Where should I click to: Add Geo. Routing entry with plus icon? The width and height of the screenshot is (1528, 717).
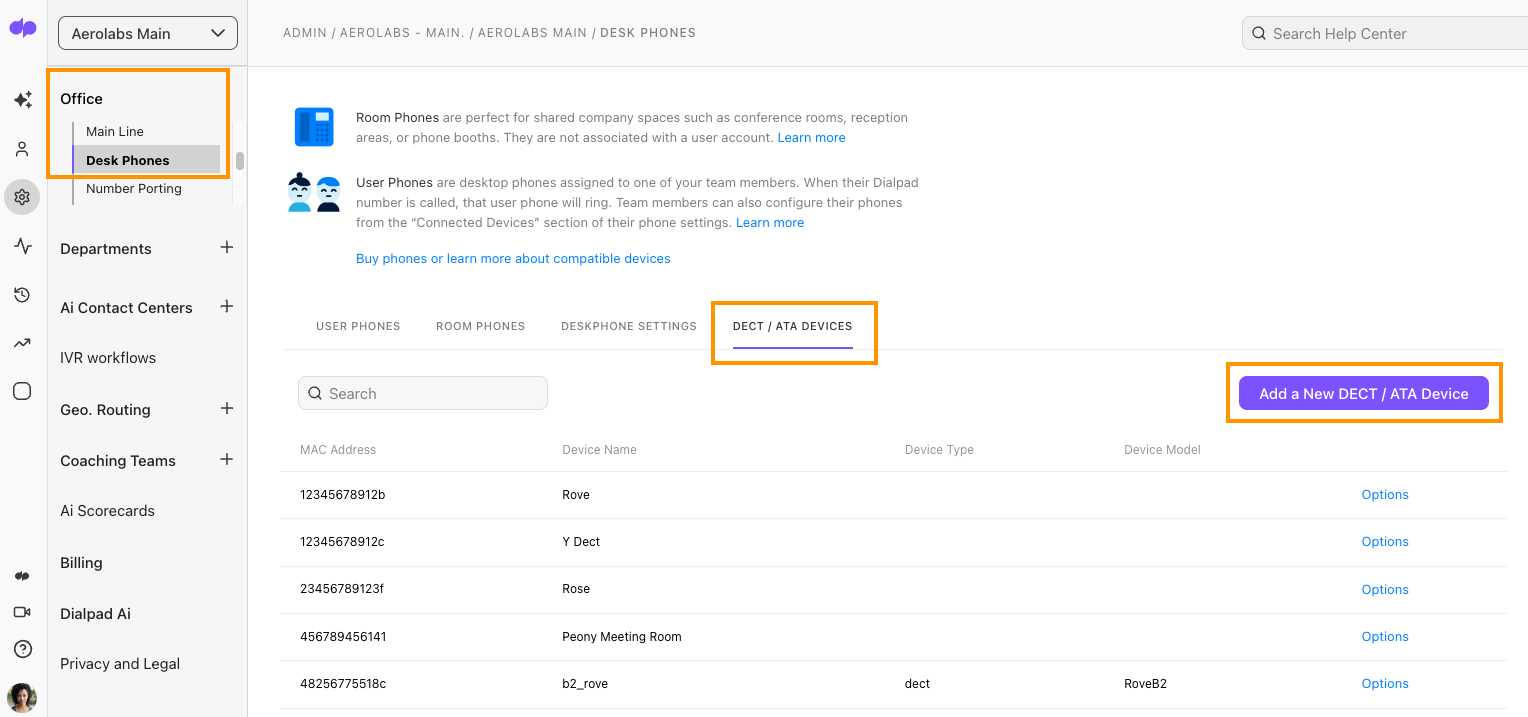[x=227, y=408]
